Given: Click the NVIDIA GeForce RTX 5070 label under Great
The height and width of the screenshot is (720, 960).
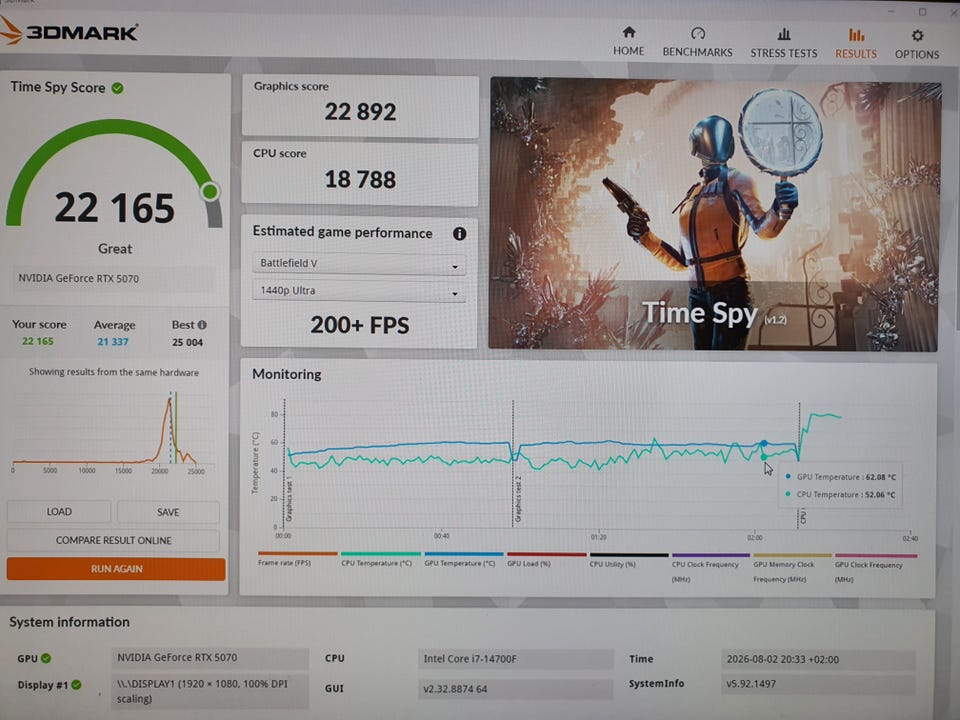Looking at the screenshot, I should 78,279.
